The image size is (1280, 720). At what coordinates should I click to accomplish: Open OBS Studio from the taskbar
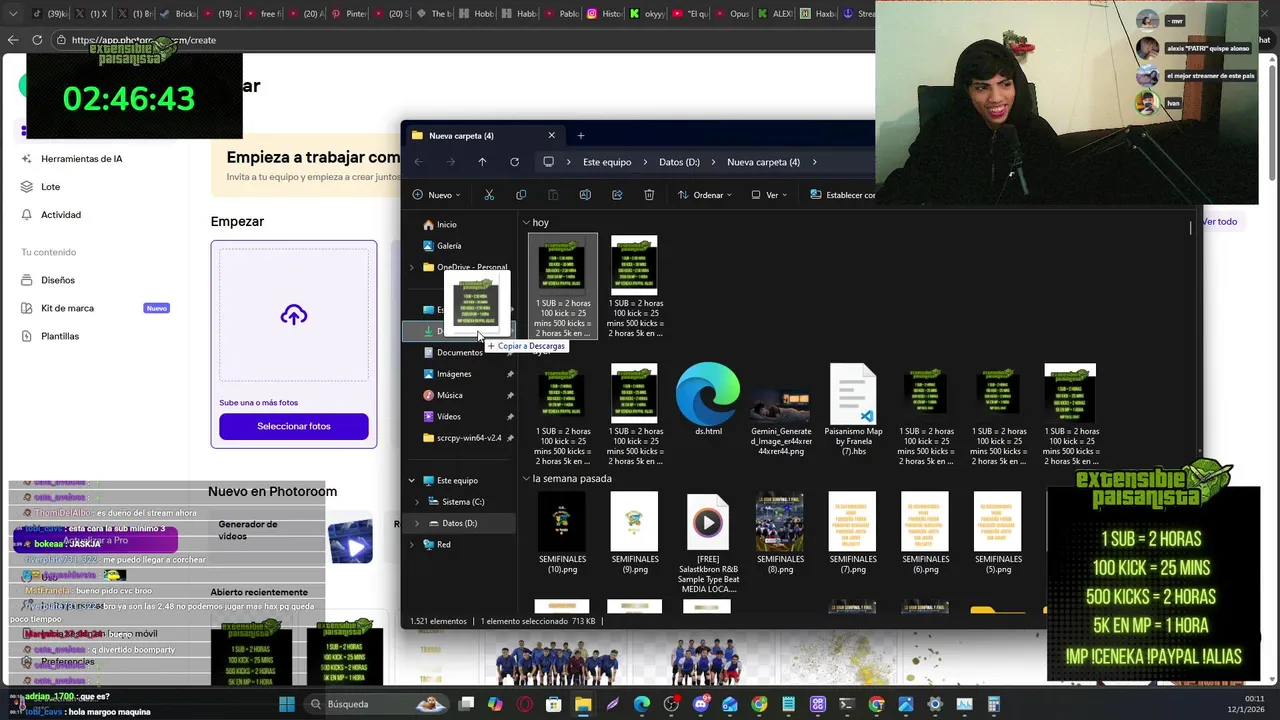(x=671, y=704)
